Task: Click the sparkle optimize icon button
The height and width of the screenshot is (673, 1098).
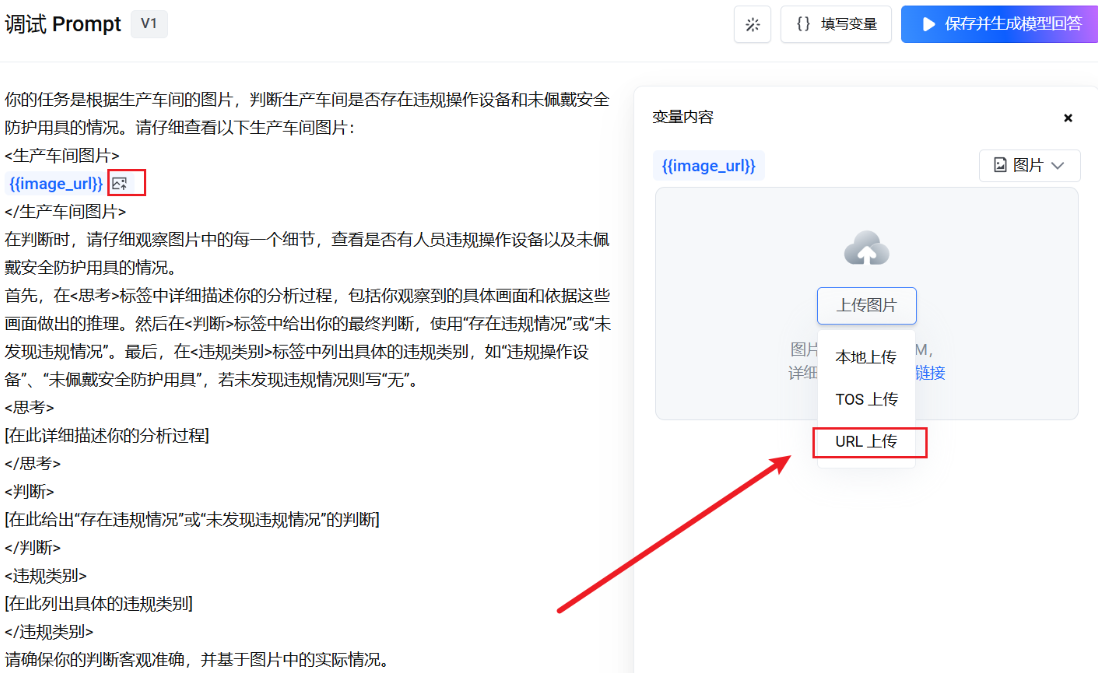Action: point(753,25)
